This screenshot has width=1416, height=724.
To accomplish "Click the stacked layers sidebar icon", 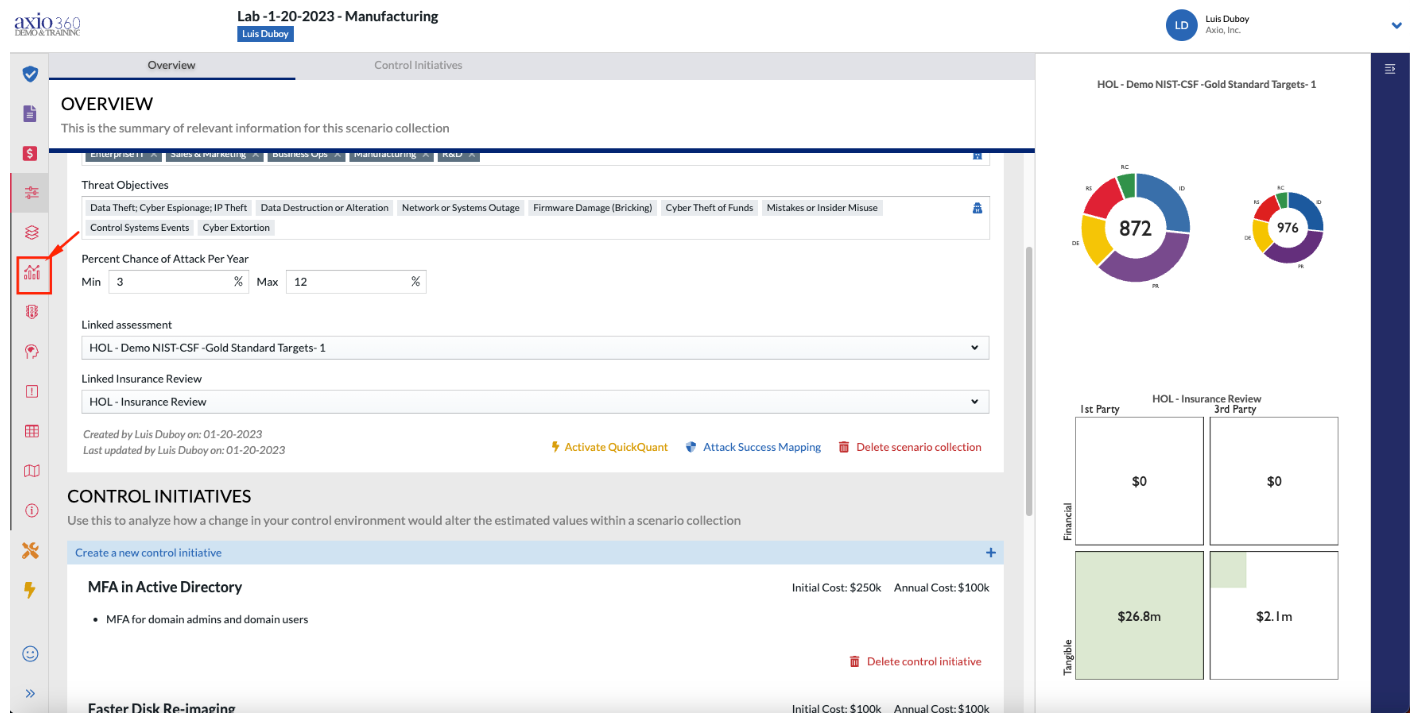I will tap(31, 232).
